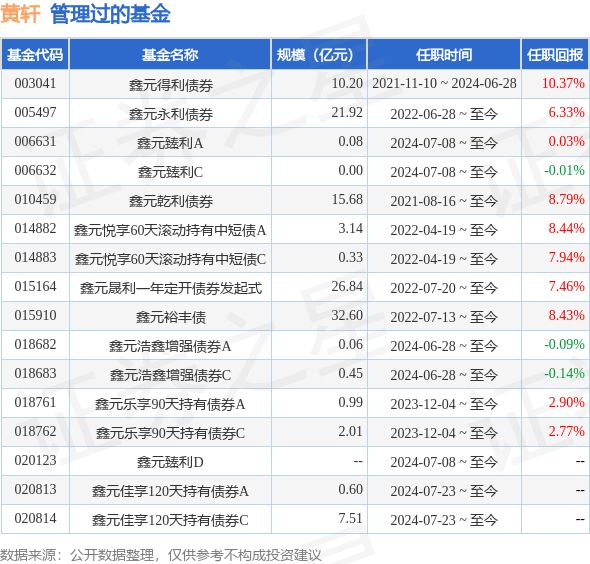This screenshot has width=590, height=564.
Task: Click return value 7.94%
Action: click(566, 257)
